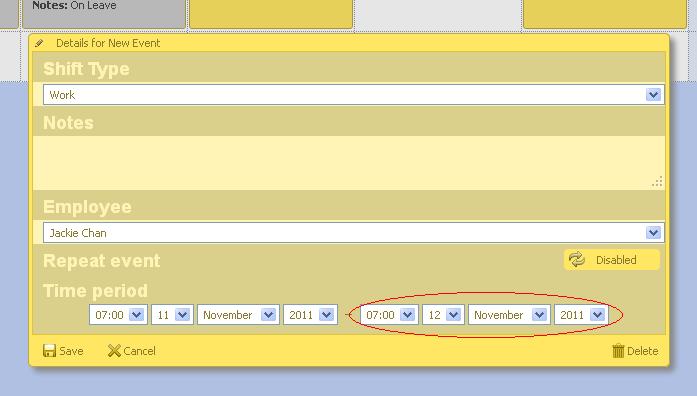This screenshot has width=697, height=396.
Task: Click the 'Notes: On Leave' calendar event
Action: tap(104, 13)
